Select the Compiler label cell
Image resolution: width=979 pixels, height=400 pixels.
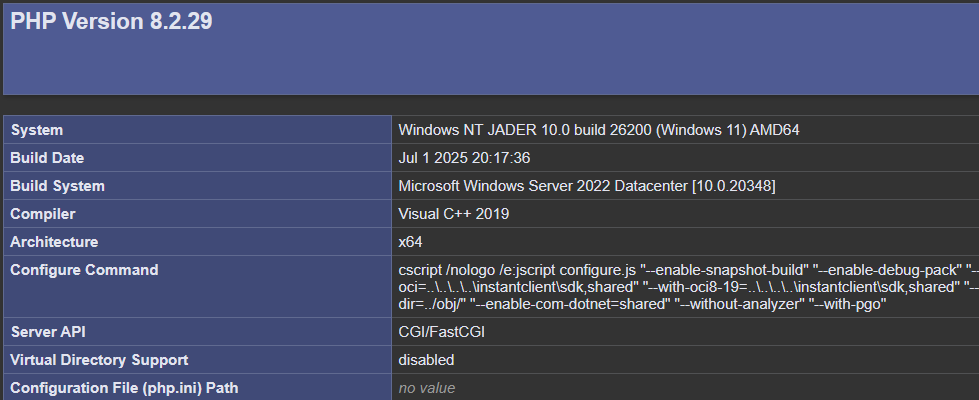click(x=43, y=214)
